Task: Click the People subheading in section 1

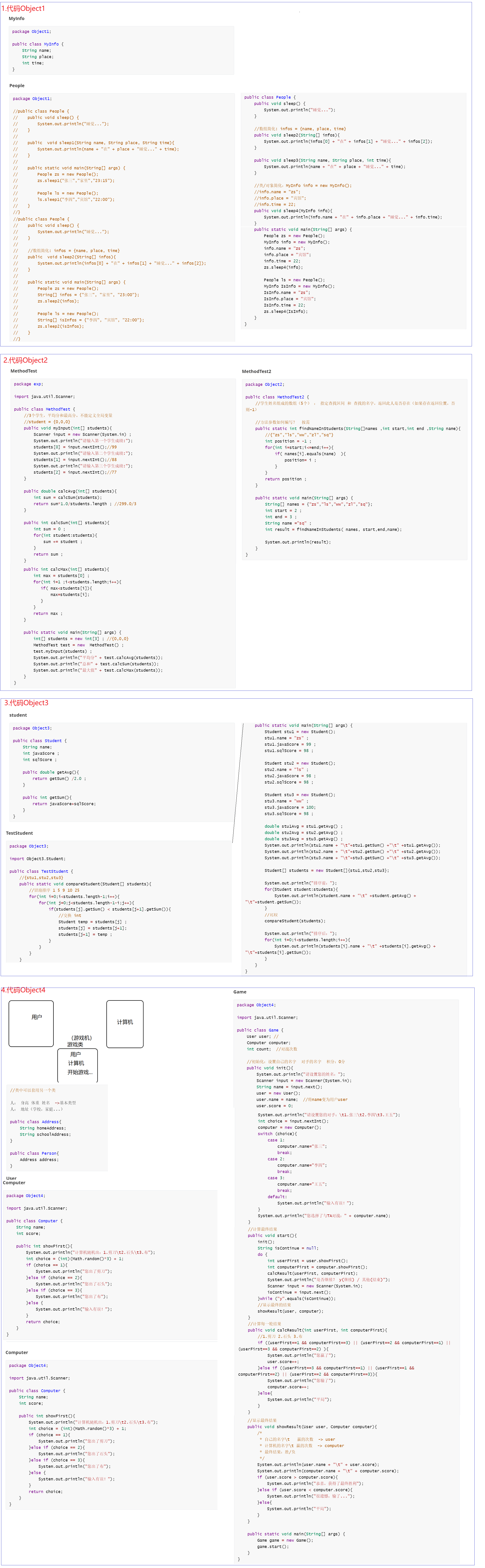Action: [17, 86]
